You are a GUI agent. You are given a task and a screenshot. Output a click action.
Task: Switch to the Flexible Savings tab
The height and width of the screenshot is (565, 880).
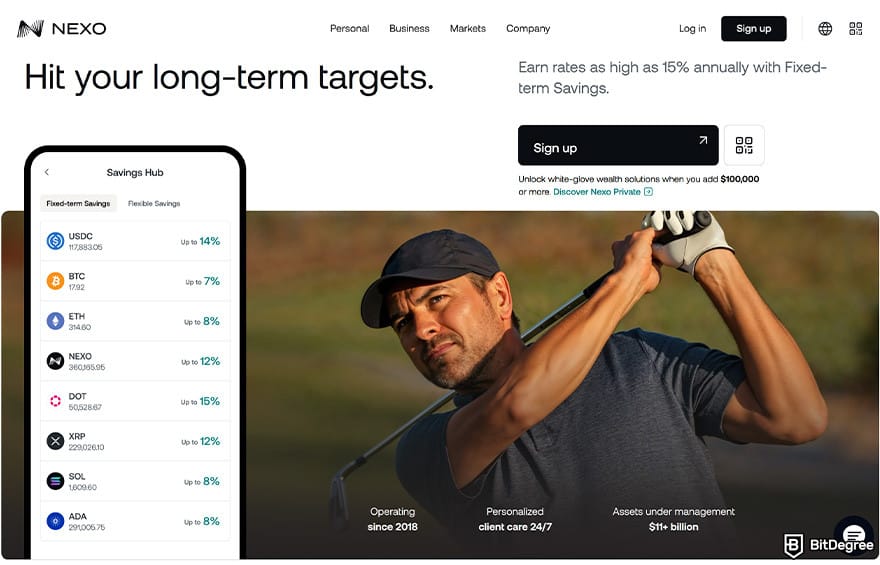tap(154, 204)
